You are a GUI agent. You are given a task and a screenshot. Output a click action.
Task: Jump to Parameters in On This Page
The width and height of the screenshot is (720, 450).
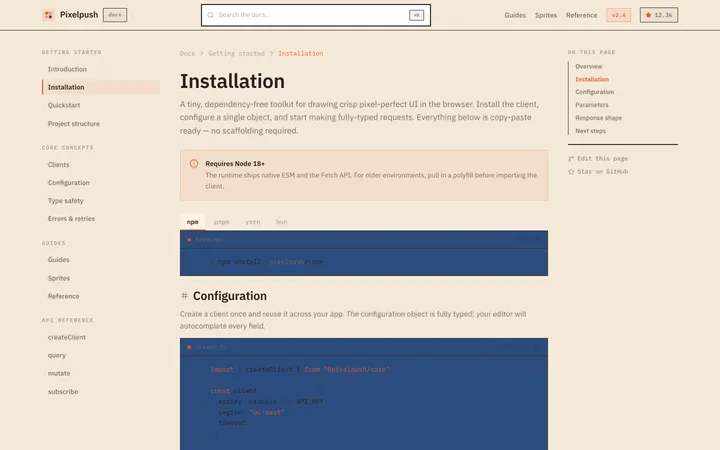[x=592, y=105]
